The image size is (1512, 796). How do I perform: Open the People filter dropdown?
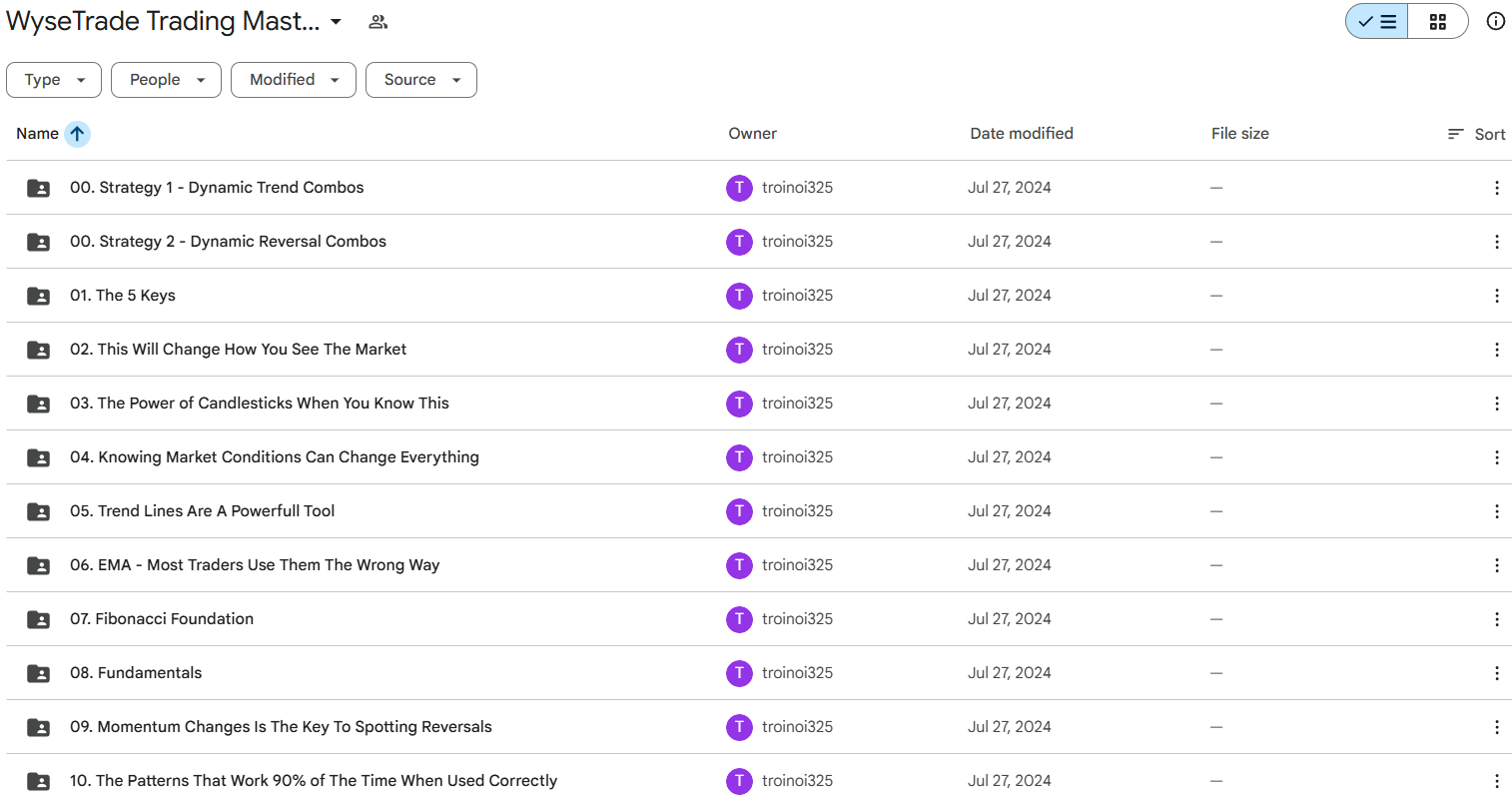coord(166,80)
